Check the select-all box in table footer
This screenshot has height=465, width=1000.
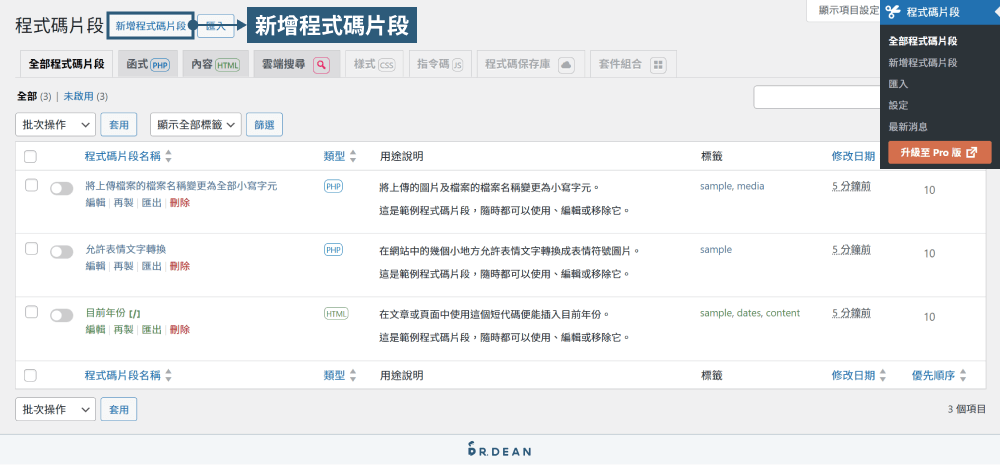(30, 376)
